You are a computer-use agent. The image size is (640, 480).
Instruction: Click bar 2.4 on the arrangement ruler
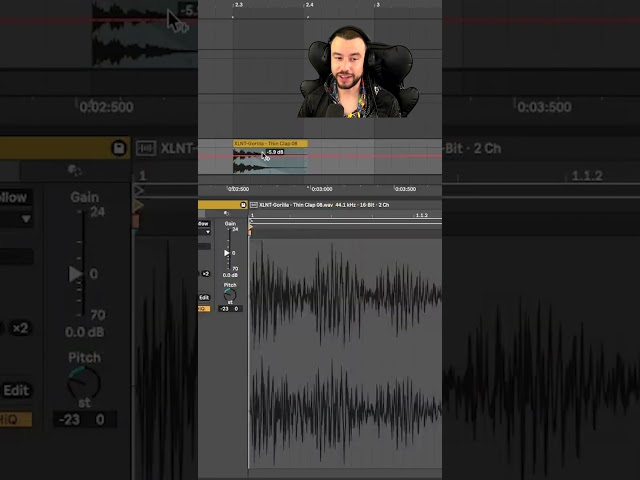309,5
